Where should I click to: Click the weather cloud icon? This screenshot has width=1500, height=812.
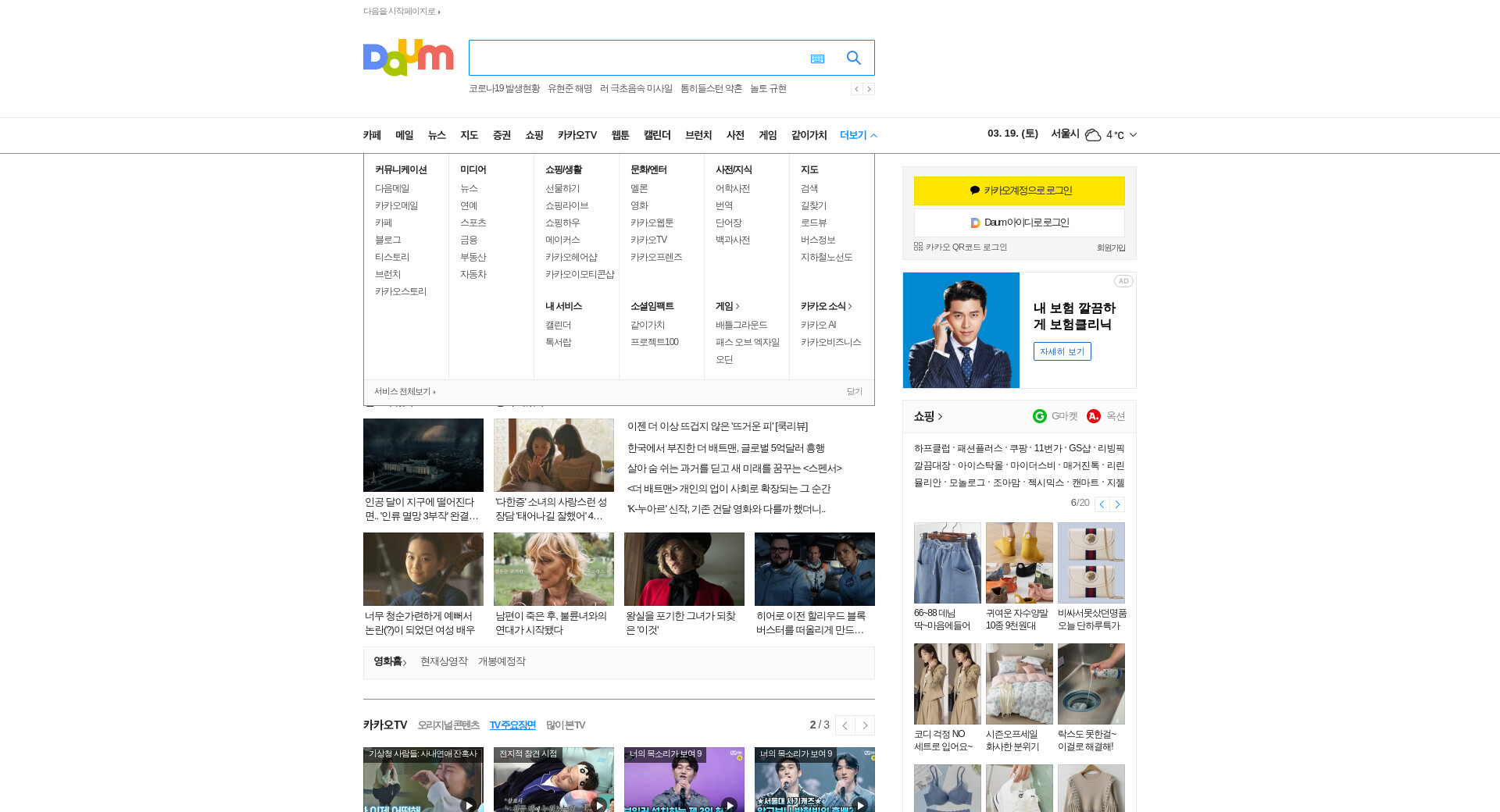click(1093, 135)
